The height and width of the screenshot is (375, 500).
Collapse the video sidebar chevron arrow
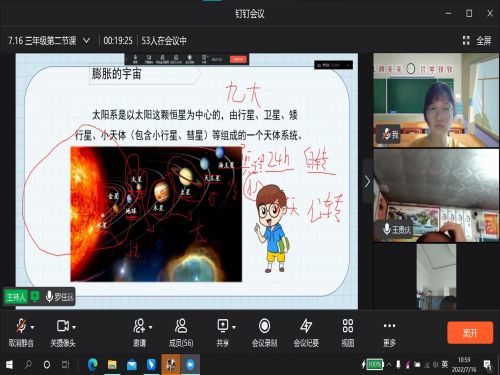tap(367, 182)
